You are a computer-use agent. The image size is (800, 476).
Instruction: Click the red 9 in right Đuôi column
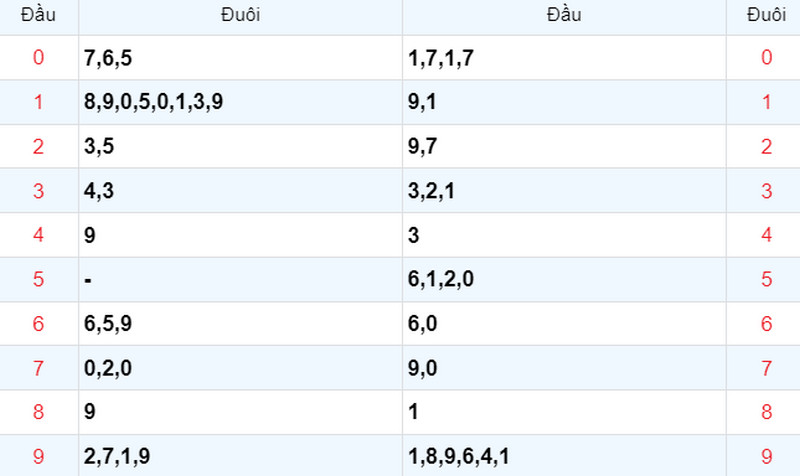766,456
